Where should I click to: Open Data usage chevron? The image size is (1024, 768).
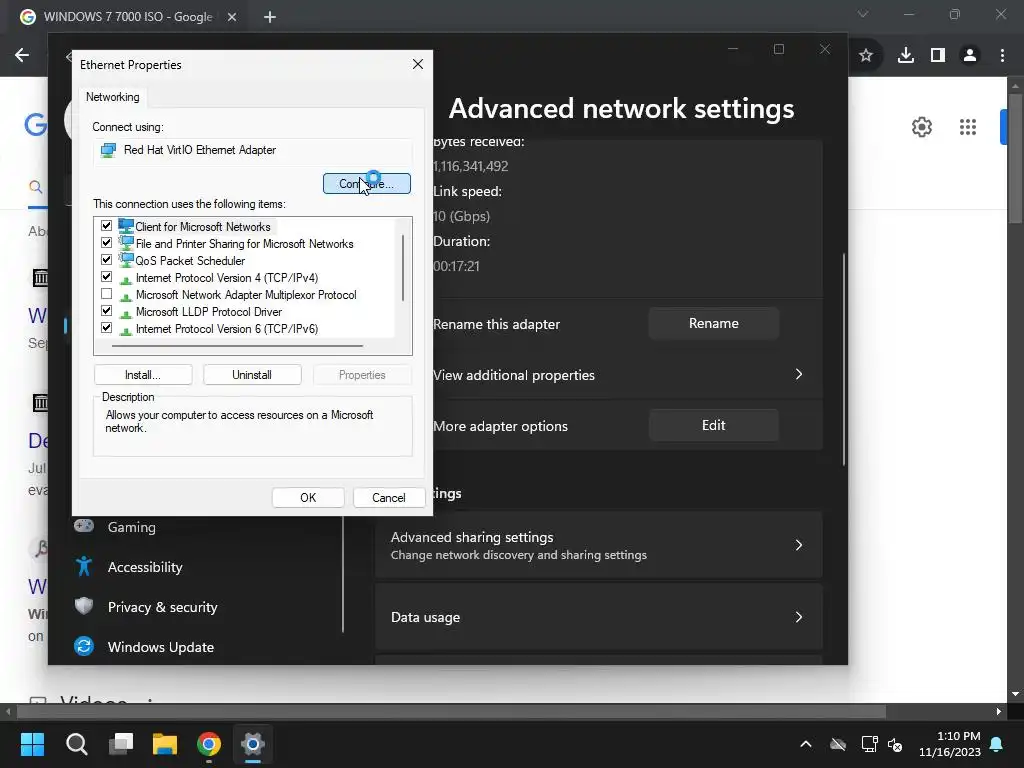pos(798,617)
